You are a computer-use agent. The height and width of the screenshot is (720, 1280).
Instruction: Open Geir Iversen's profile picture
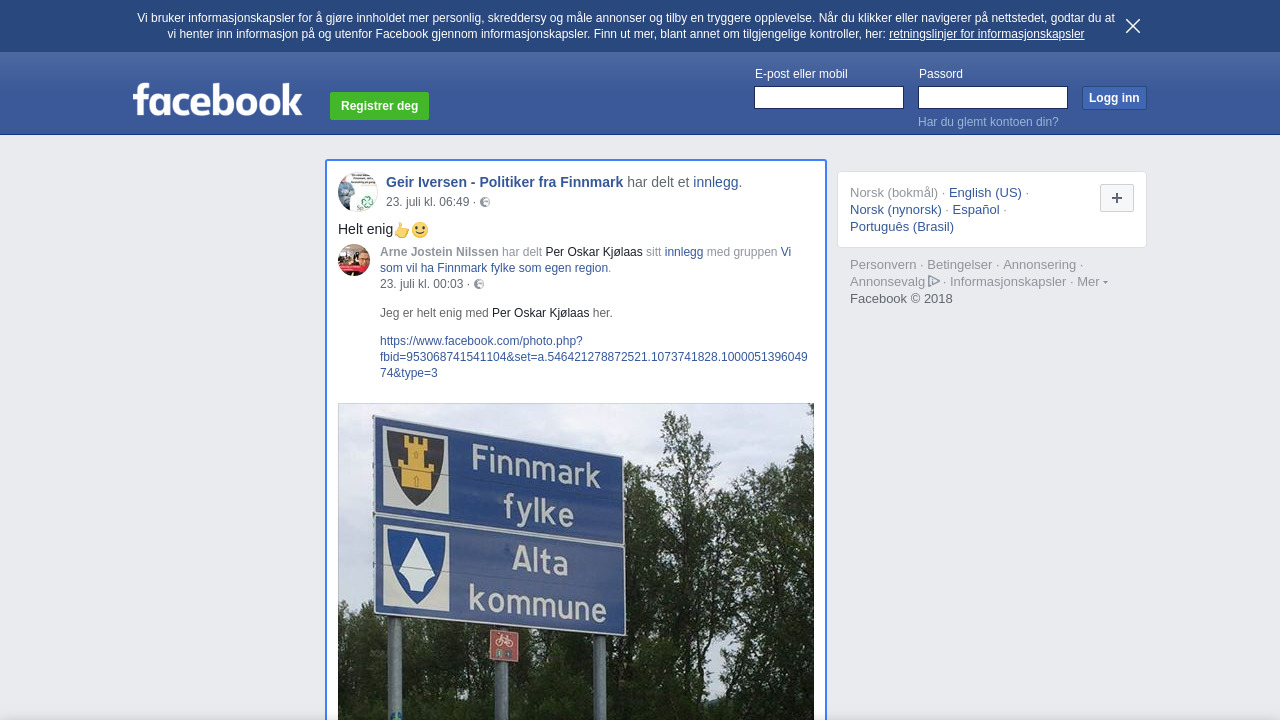click(358, 192)
